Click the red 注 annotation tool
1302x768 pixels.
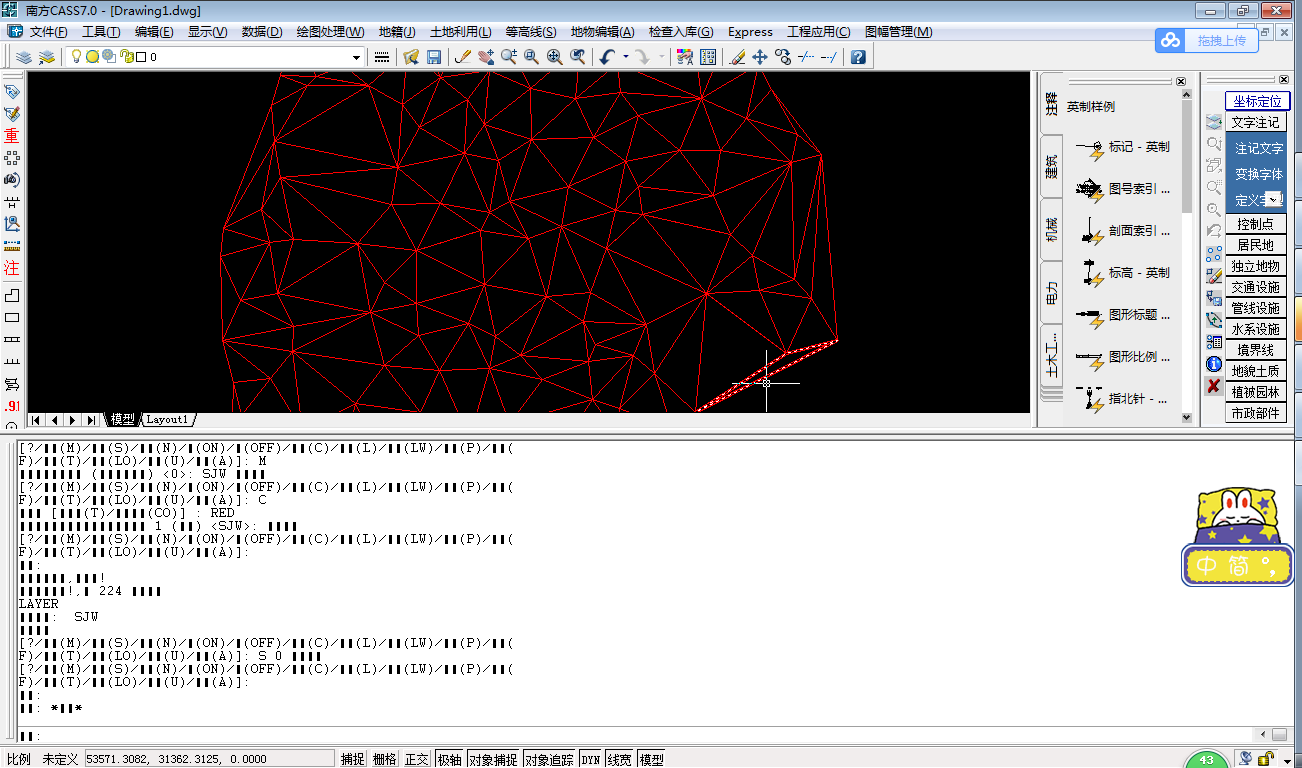[x=12, y=268]
